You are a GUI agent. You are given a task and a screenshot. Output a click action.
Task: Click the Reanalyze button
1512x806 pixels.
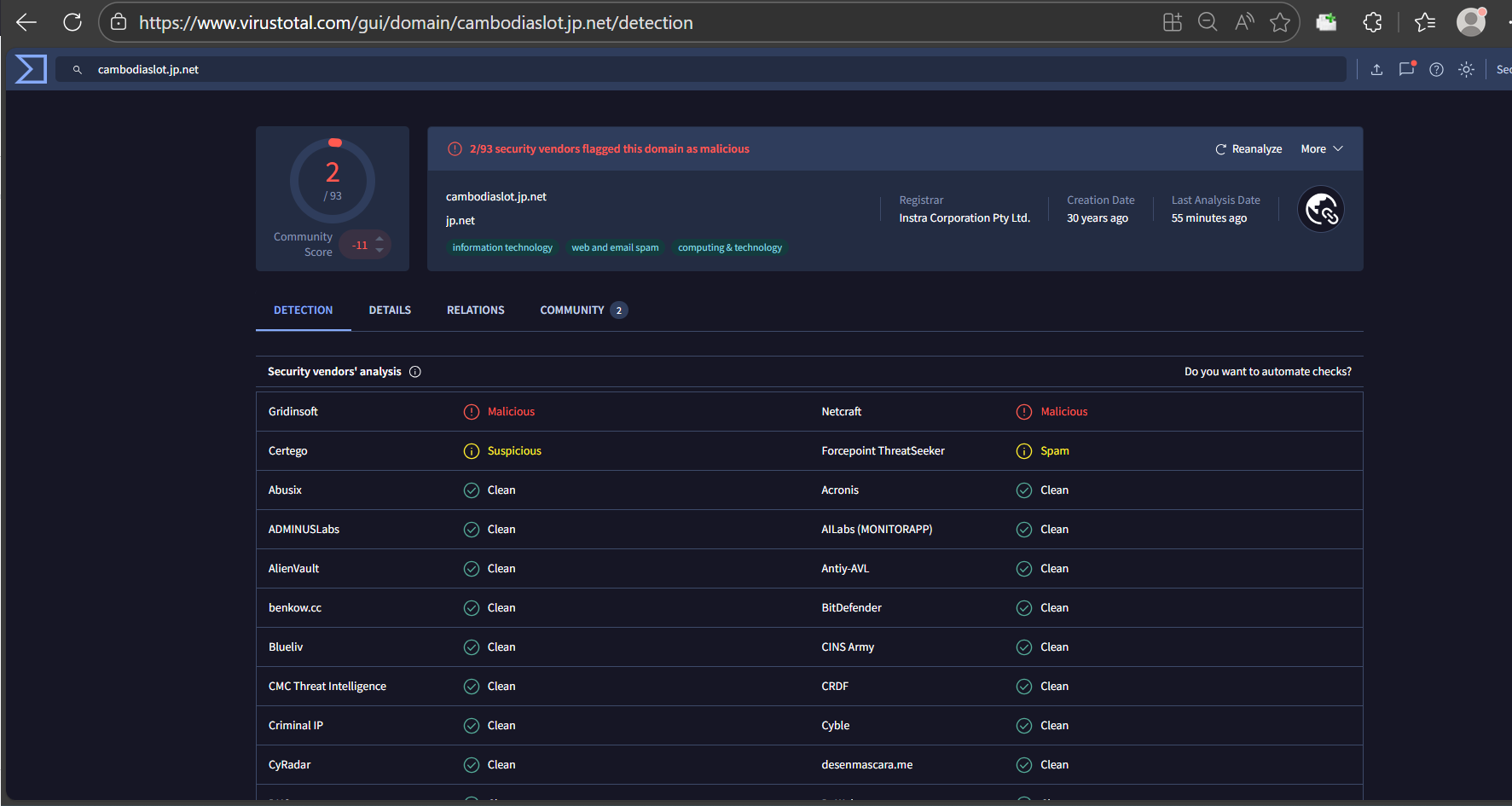coord(1248,149)
